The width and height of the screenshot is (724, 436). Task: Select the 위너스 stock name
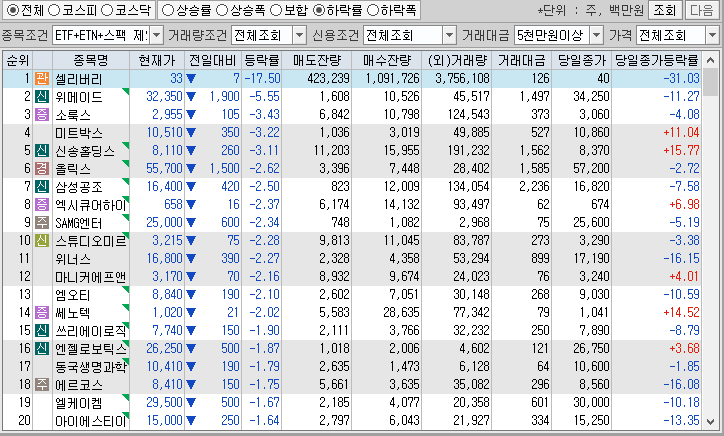[72, 259]
